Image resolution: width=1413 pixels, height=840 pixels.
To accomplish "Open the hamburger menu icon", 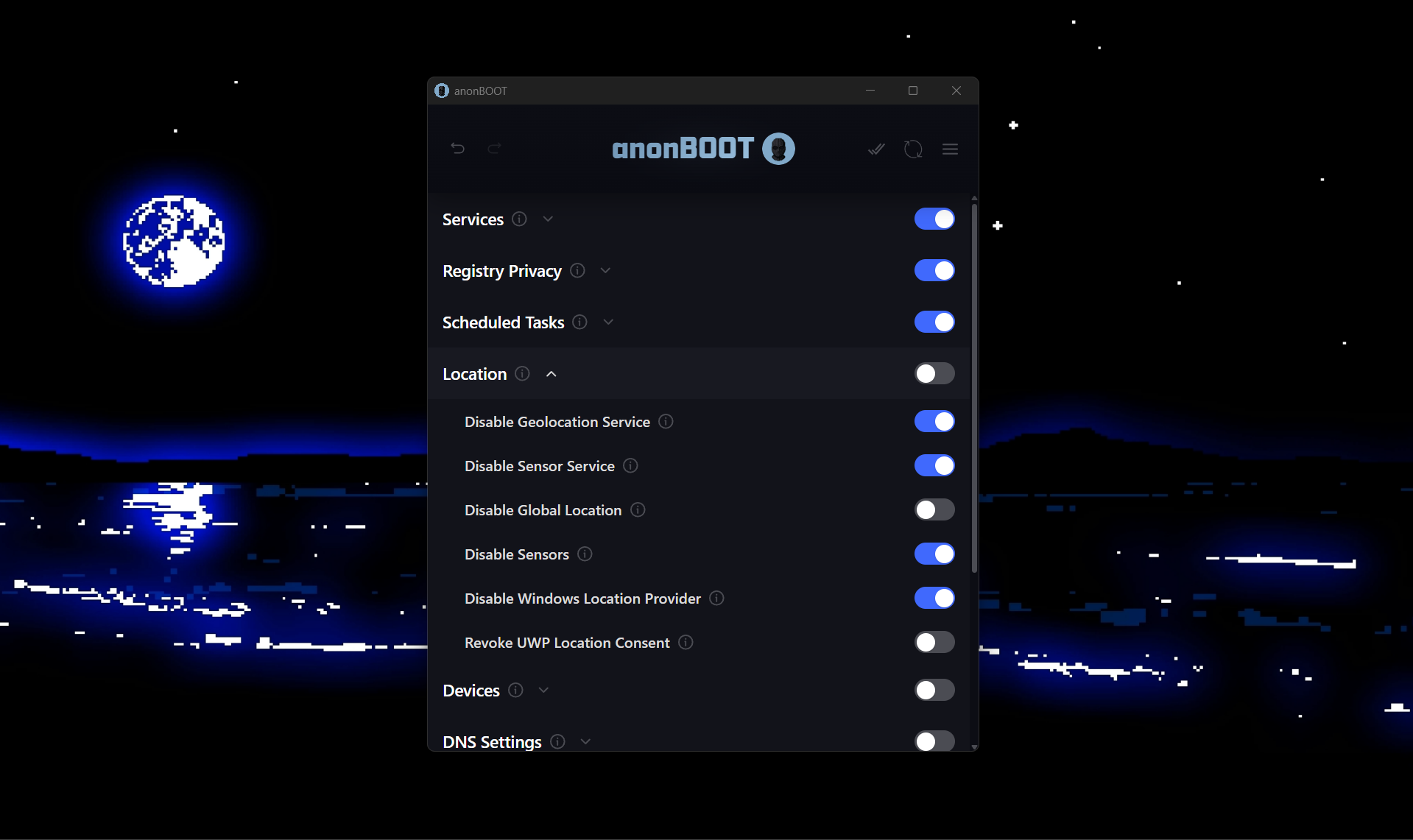I will [x=950, y=149].
